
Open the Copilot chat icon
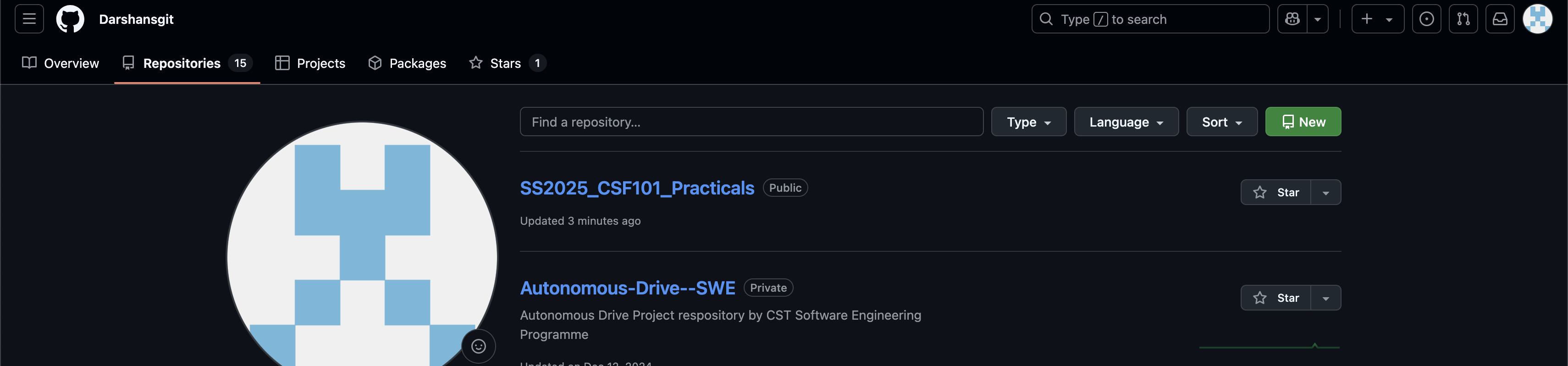(x=1292, y=19)
